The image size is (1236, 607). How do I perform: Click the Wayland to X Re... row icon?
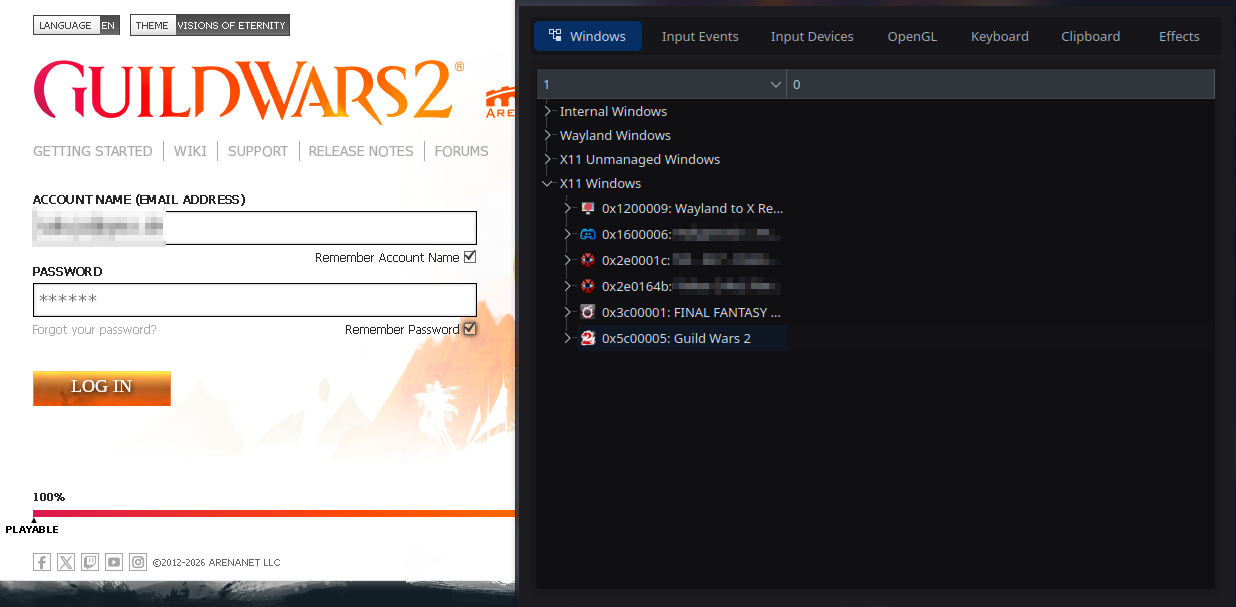point(588,208)
